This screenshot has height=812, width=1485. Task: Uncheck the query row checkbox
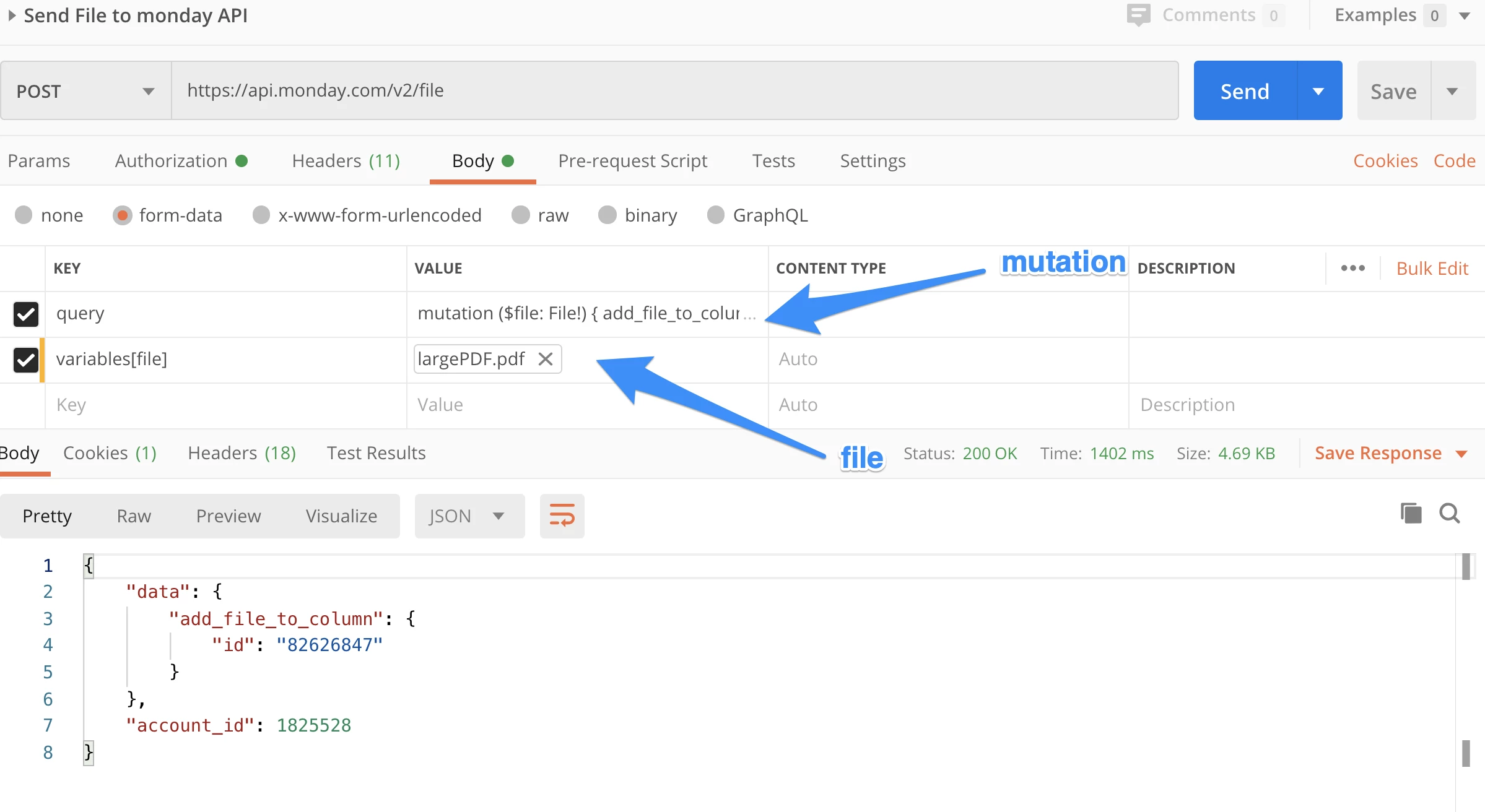[26, 314]
